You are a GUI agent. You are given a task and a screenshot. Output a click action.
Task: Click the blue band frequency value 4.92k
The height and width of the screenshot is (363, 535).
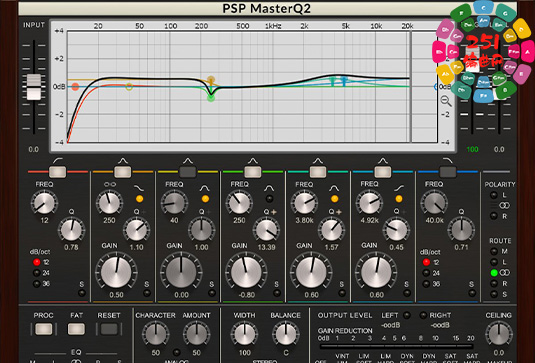coord(370,220)
